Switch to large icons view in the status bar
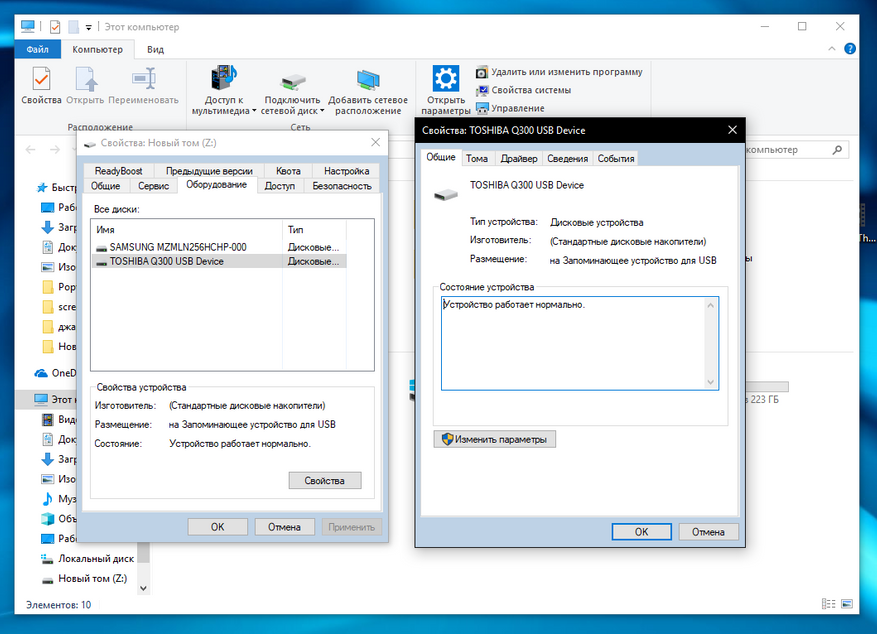This screenshot has width=877, height=634. point(847,604)
